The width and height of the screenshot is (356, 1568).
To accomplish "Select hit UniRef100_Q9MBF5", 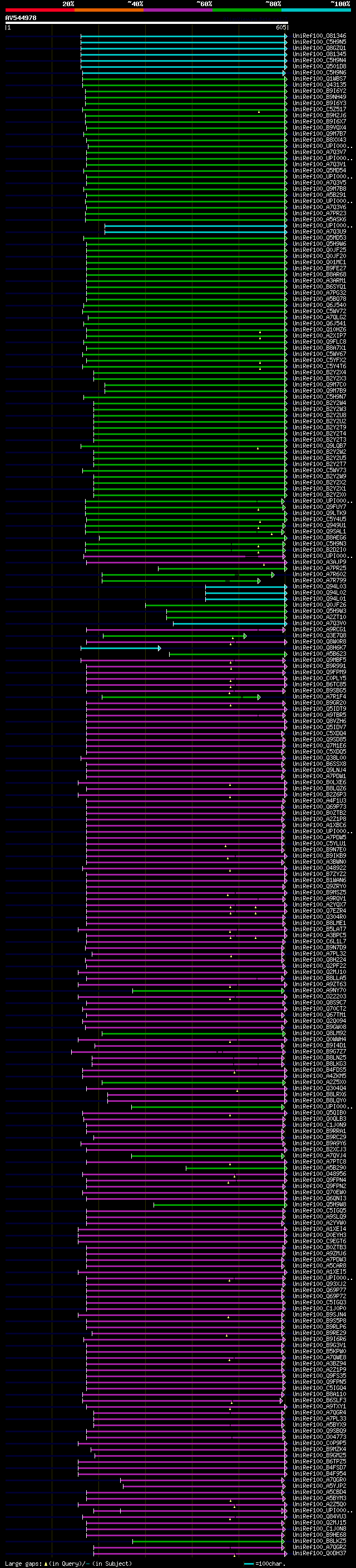I will (319, 660).
